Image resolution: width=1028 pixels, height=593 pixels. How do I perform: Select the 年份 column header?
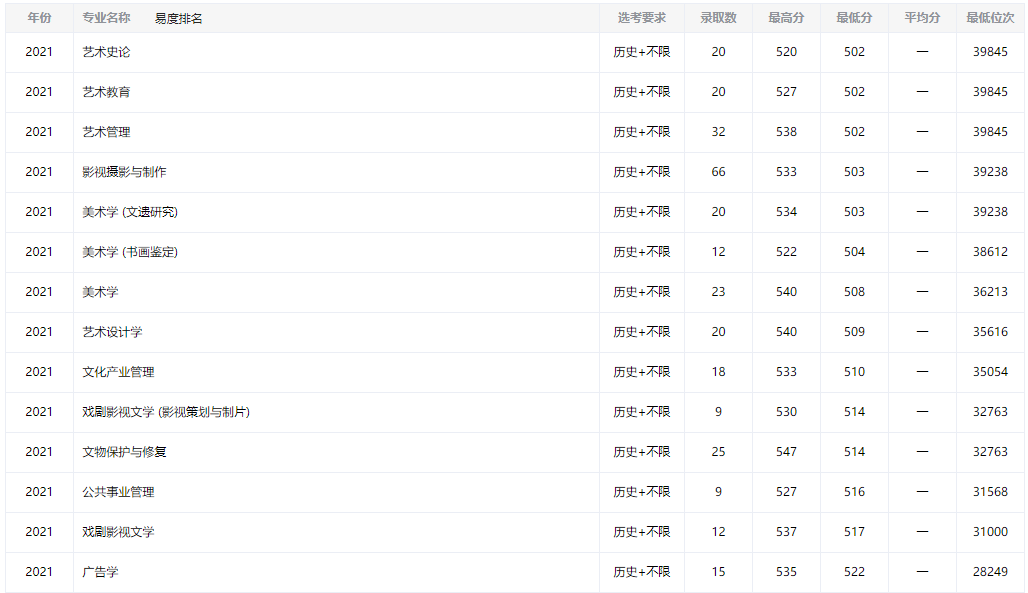pyautogui.click(x=39, y=18)
